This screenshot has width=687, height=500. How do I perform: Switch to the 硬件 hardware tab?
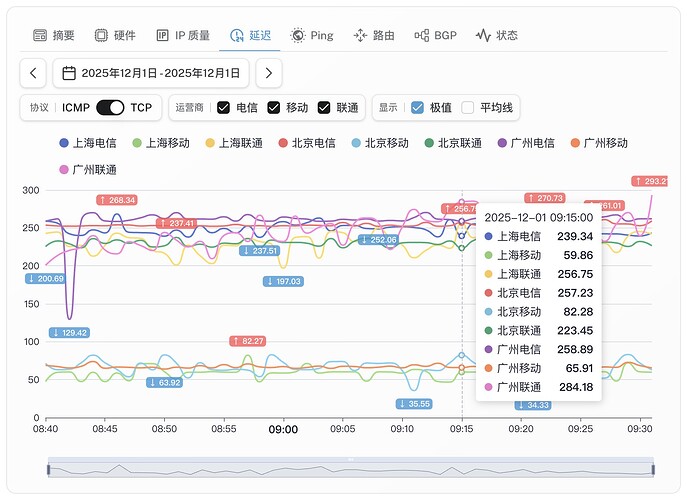115,35
